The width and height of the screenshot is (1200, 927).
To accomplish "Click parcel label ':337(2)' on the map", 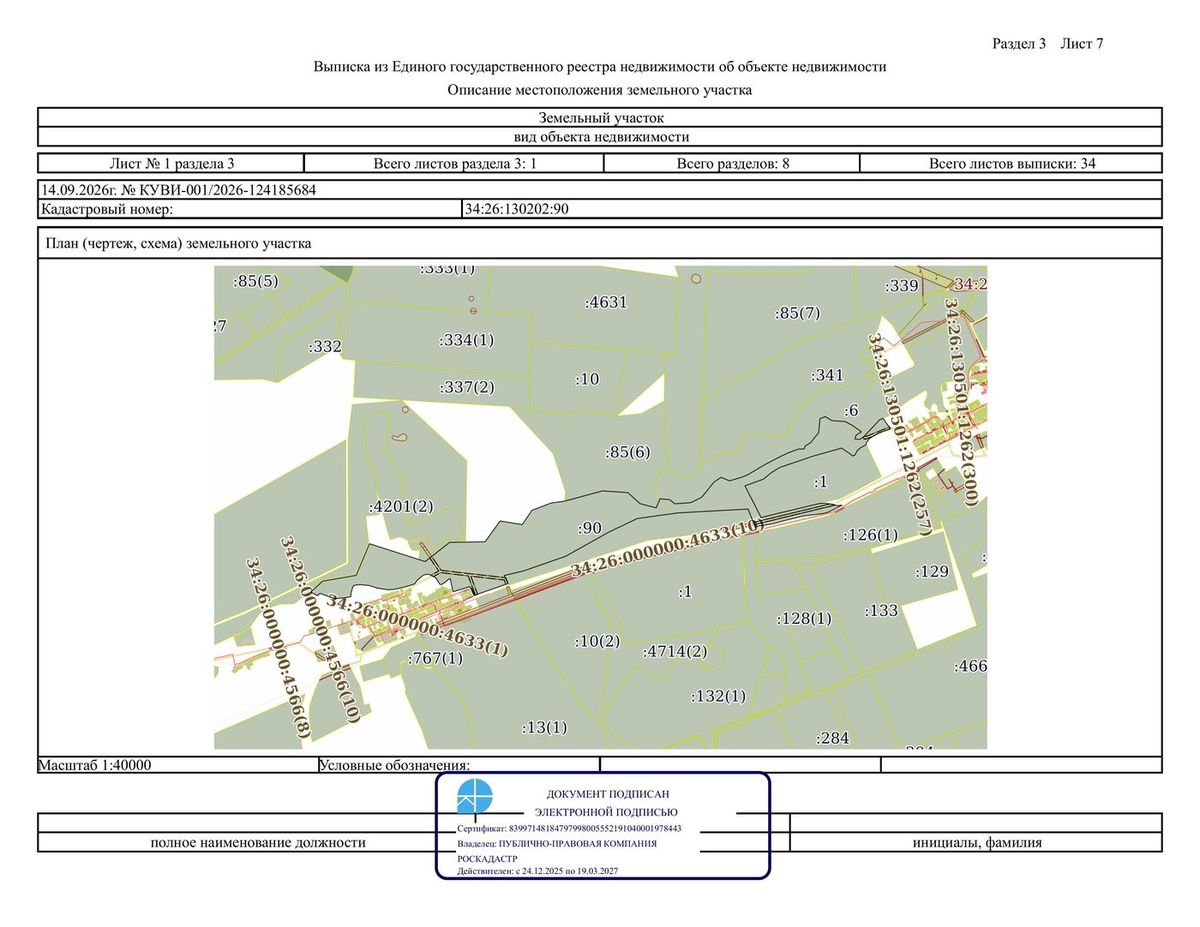I will pos(467,387).
